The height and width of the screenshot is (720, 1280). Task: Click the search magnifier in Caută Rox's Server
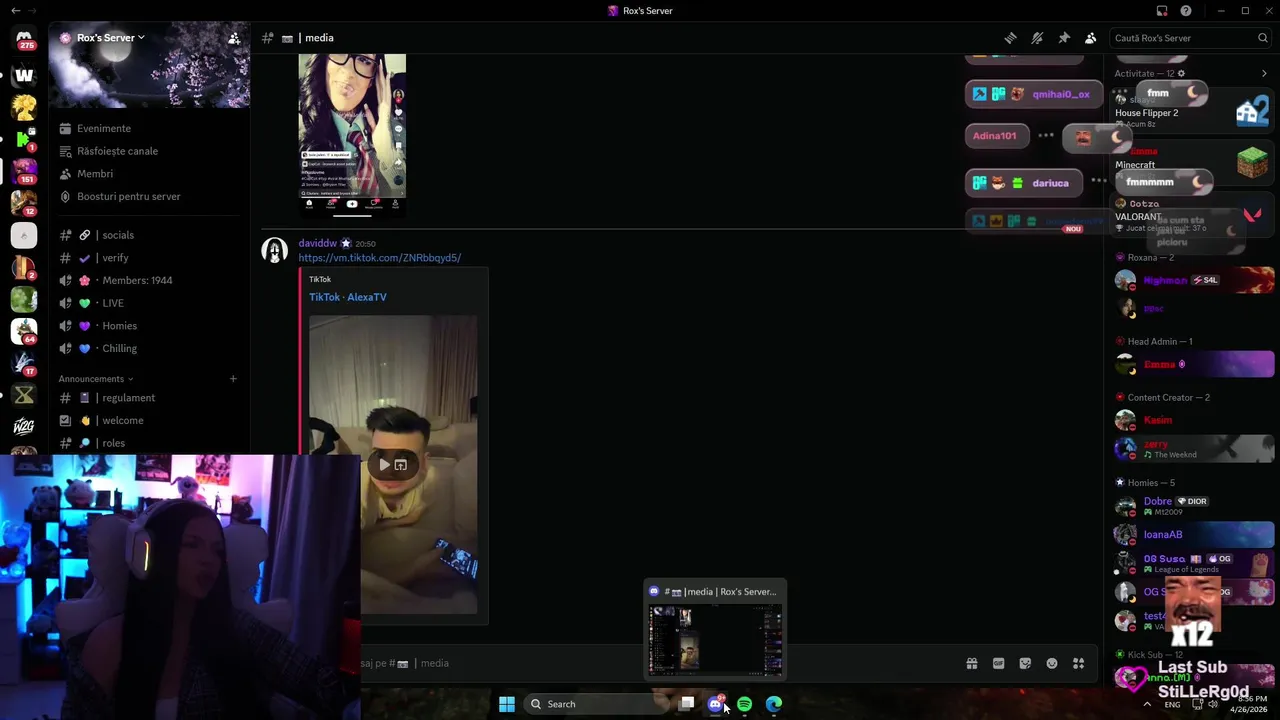[x=1262, y=38]
